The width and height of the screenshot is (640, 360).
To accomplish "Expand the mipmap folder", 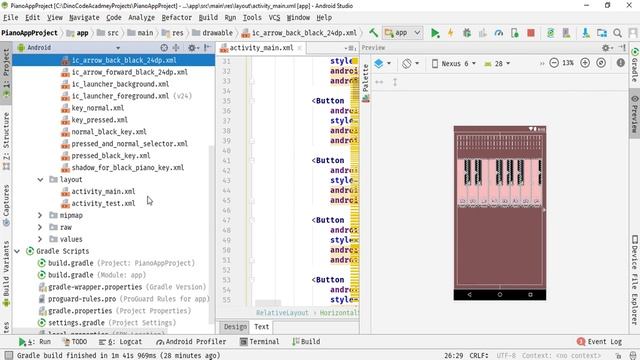I will tap(40, 215).
